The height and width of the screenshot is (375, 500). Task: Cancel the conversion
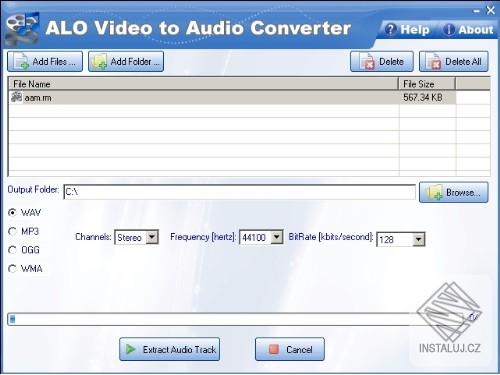(x=290, y=349)
